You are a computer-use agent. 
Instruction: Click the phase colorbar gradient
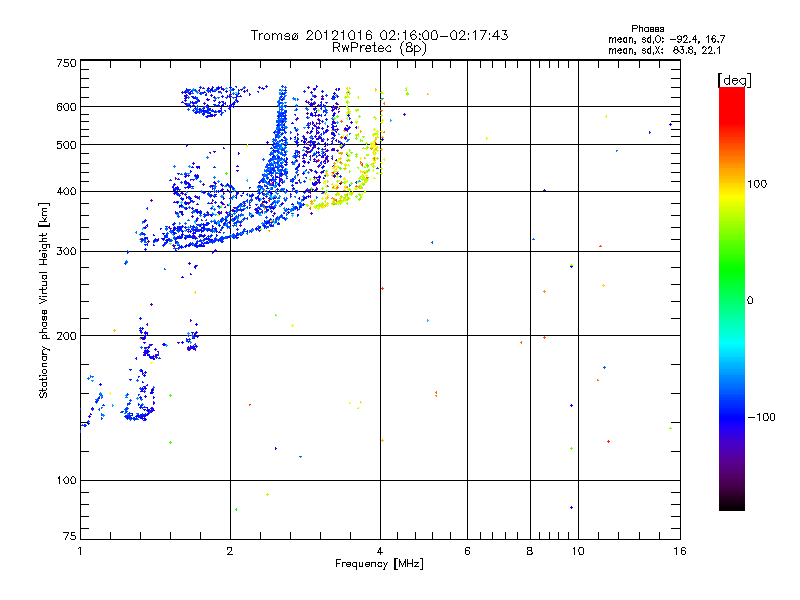coord(732,298)
